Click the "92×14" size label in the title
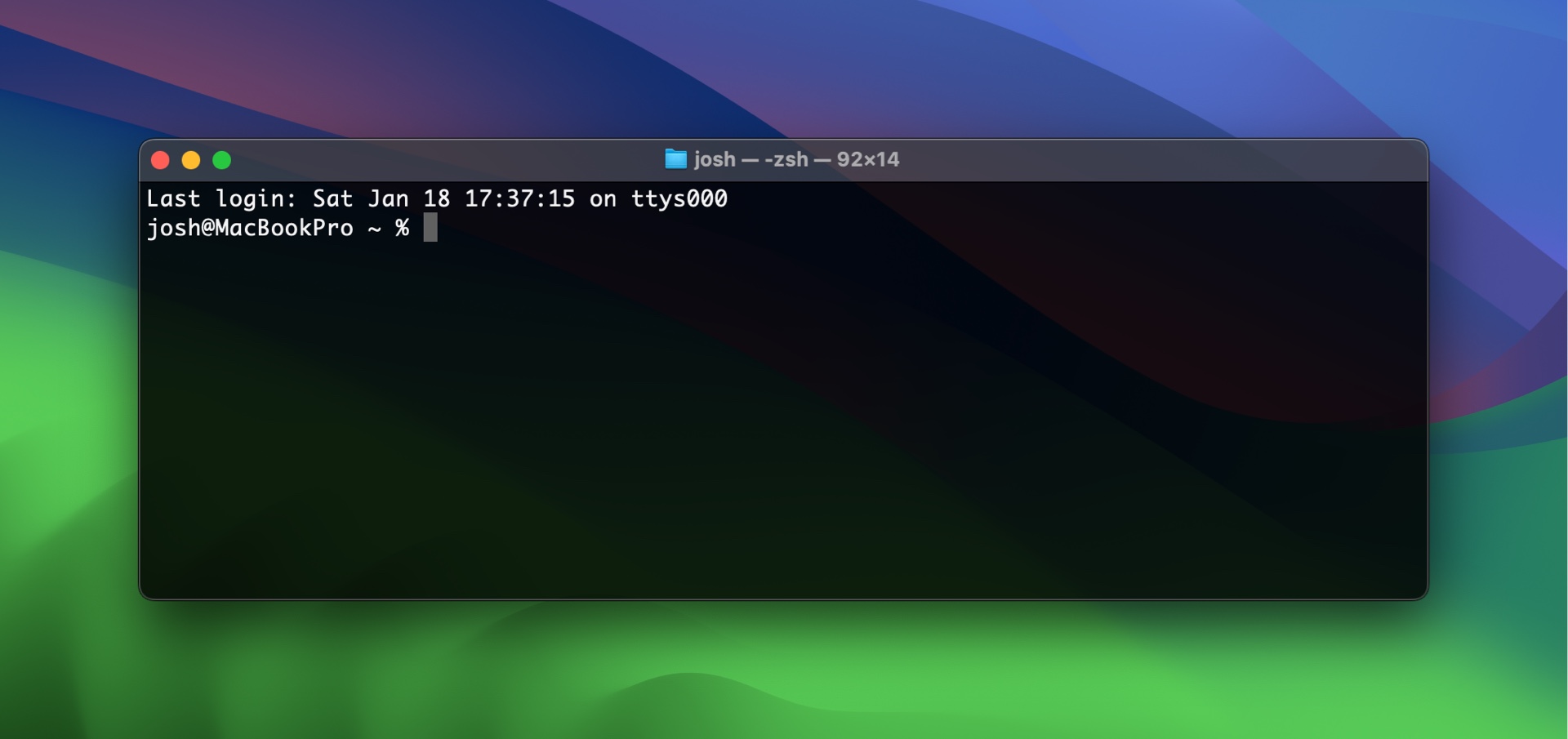The width and height of the screenshot is (1568, 739). point(868,159)
